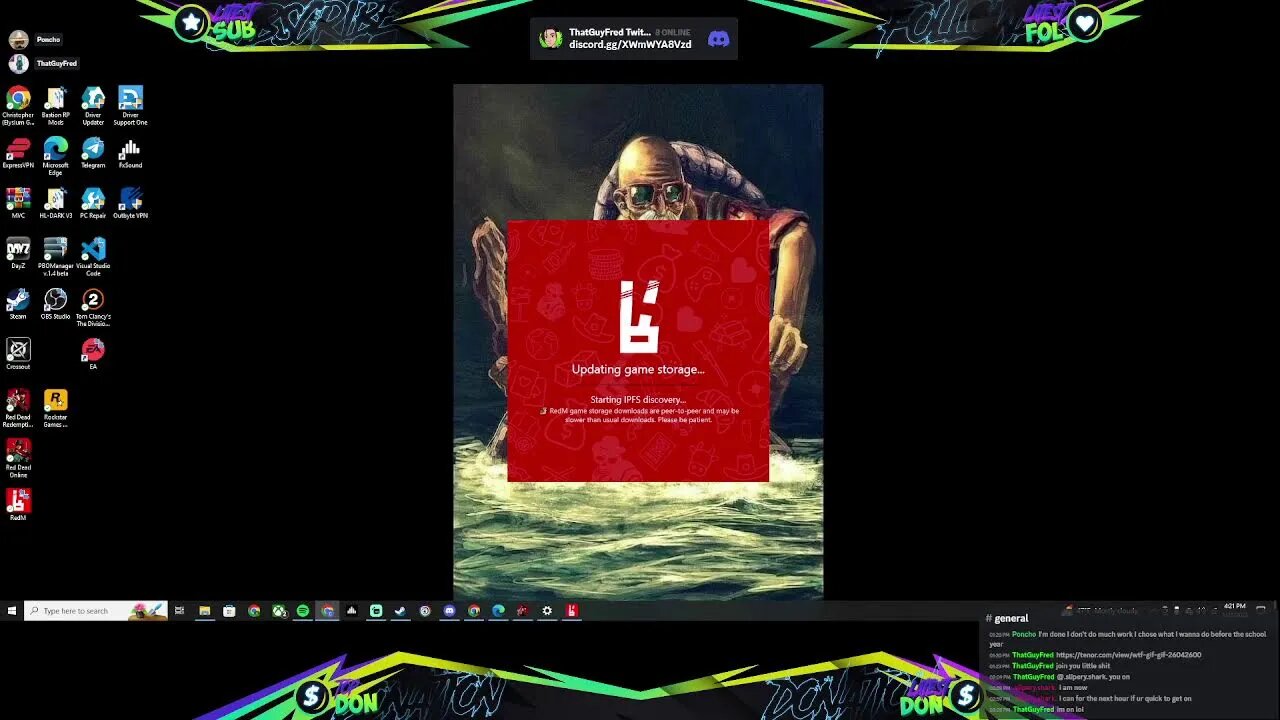Click the Windows Start button

pyautogui.click(x=12, y=611)
